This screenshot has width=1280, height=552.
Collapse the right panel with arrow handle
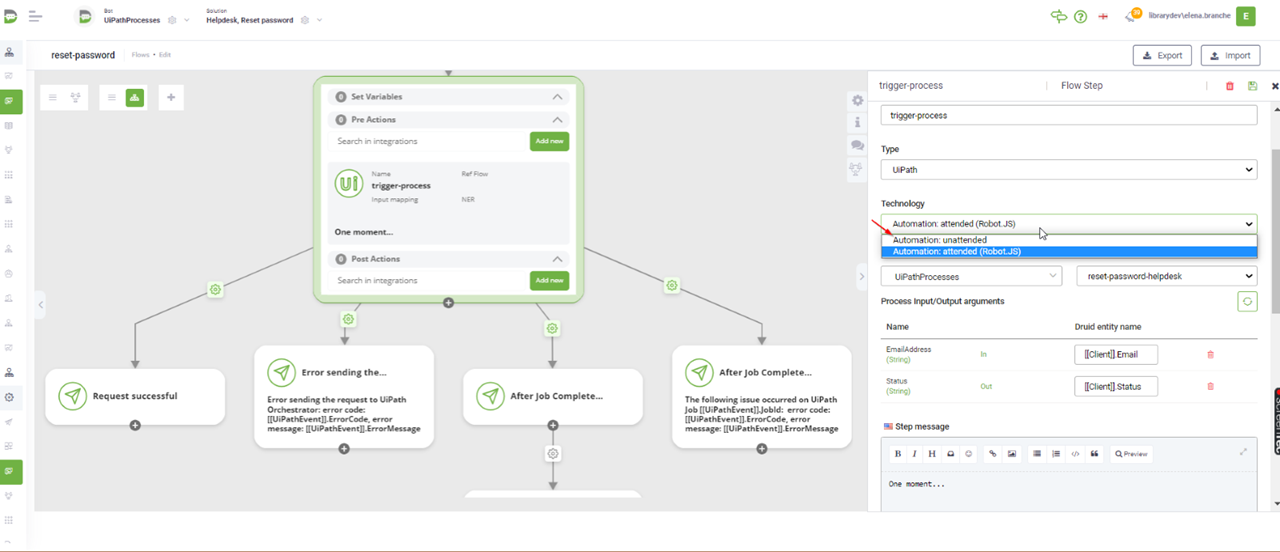point(863,276)
